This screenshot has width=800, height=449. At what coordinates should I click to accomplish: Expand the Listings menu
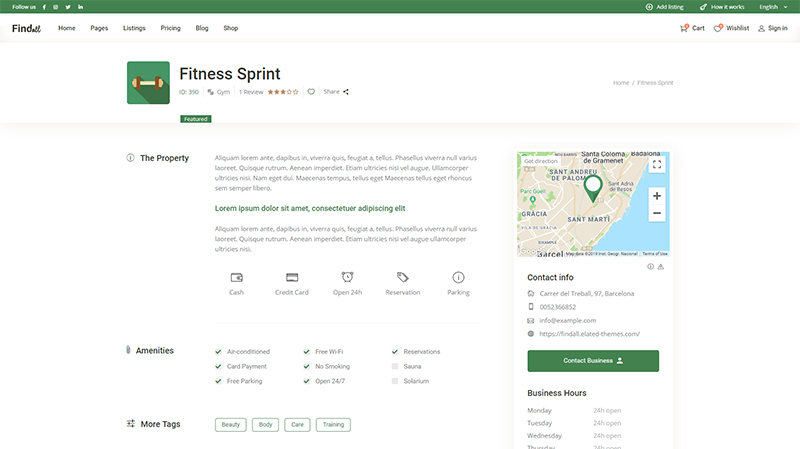coord(134,28)
